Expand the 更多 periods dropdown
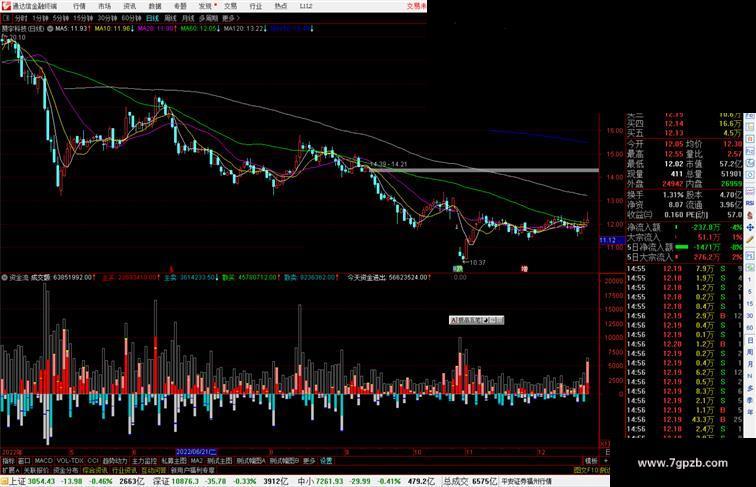The width and height of the screenshot is (756, 487). coord(231,18)
